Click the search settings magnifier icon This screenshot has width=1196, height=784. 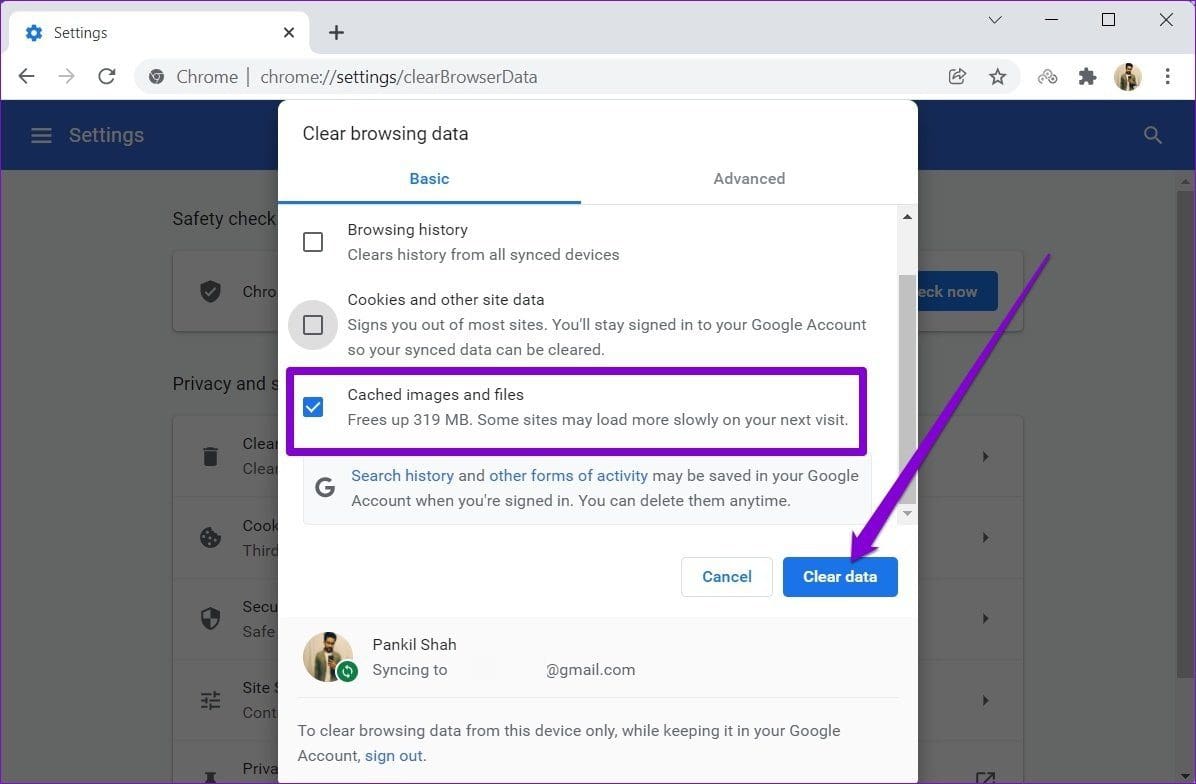[x=1153, y=135]
